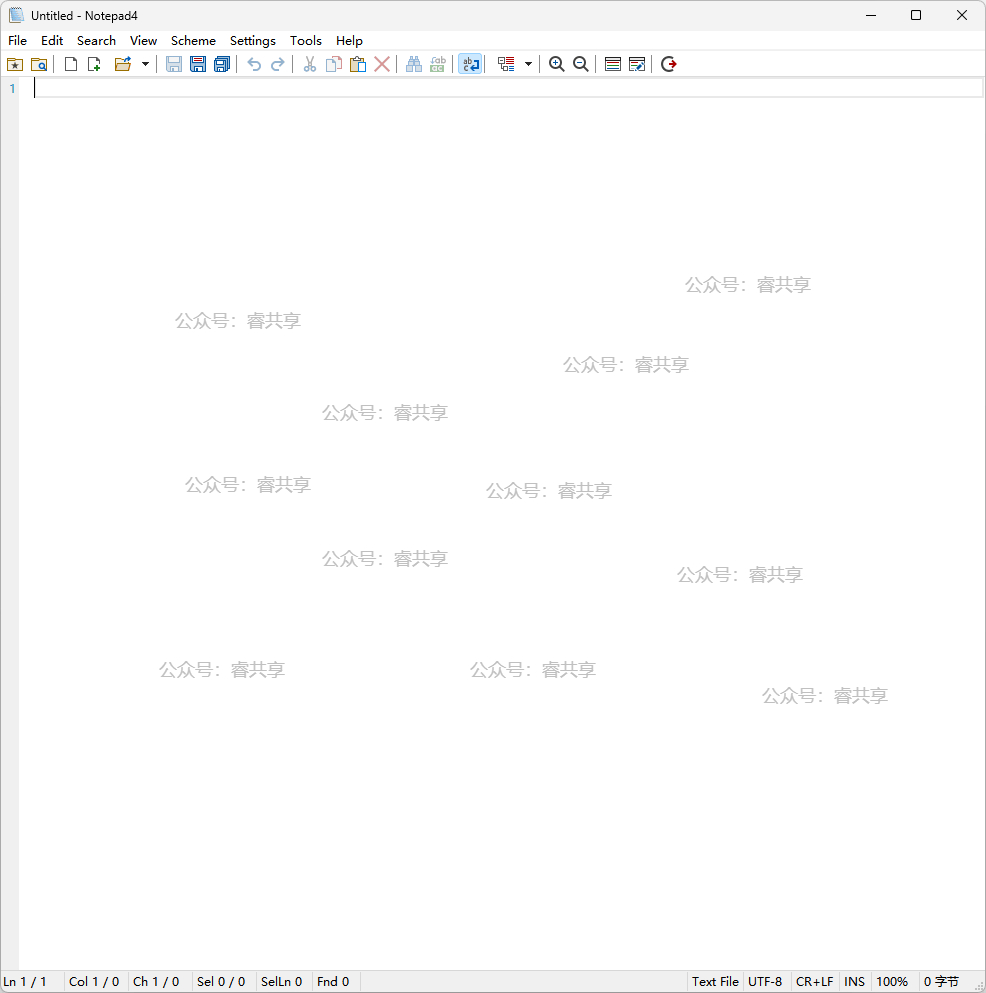
Task: Undo the last action
Action: coord(254,64)
